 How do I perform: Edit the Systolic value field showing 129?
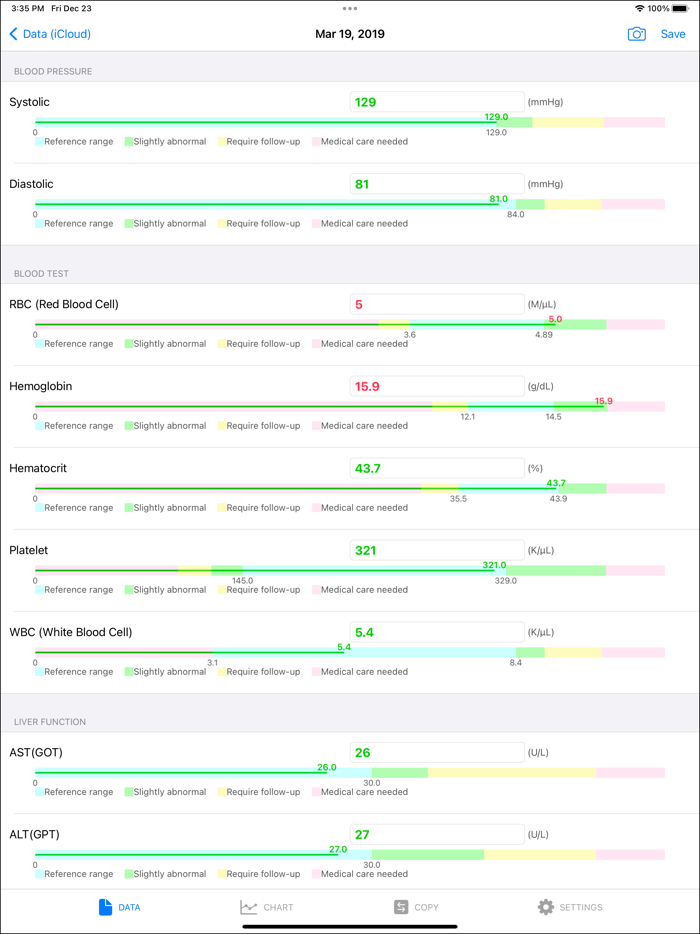[436, 102]
